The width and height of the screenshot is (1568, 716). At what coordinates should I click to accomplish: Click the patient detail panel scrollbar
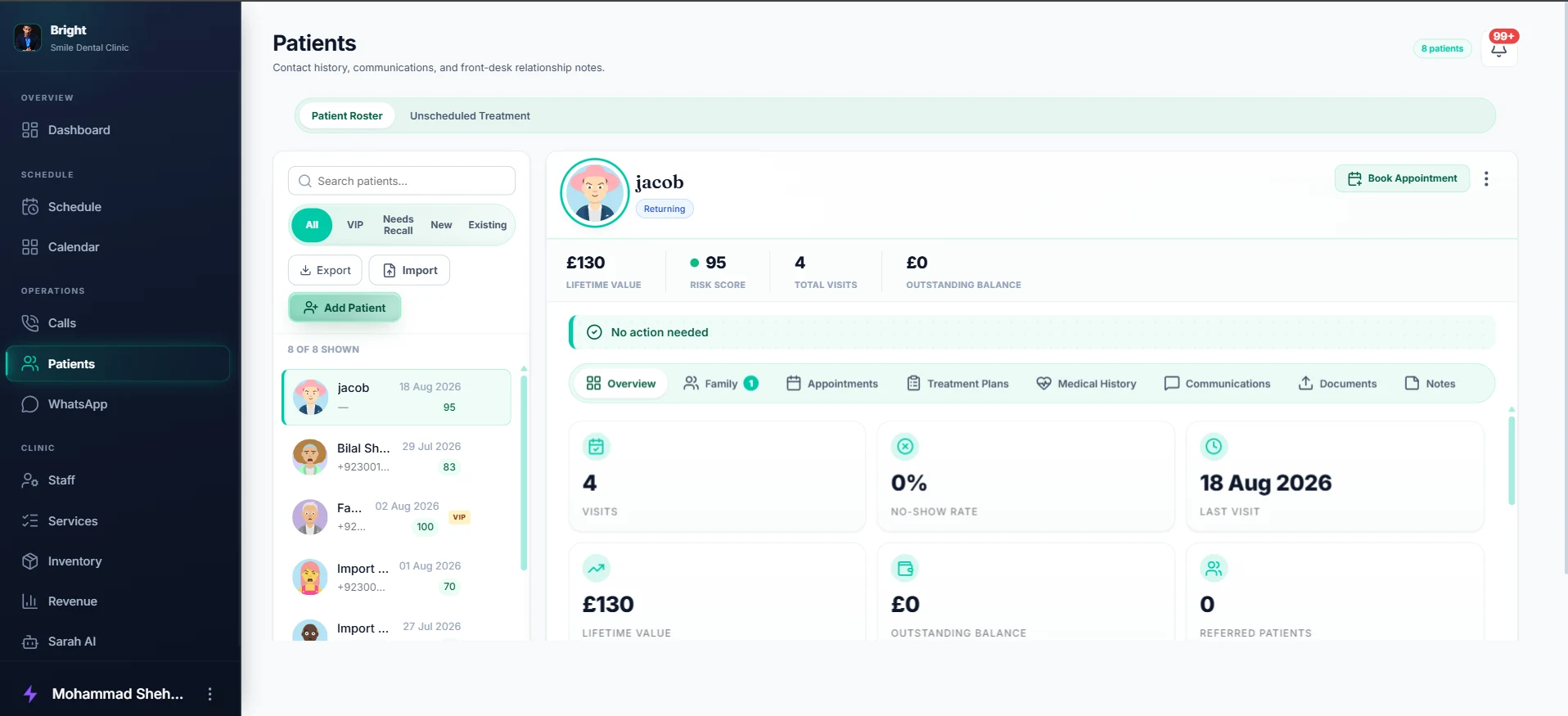(1512, 461)
